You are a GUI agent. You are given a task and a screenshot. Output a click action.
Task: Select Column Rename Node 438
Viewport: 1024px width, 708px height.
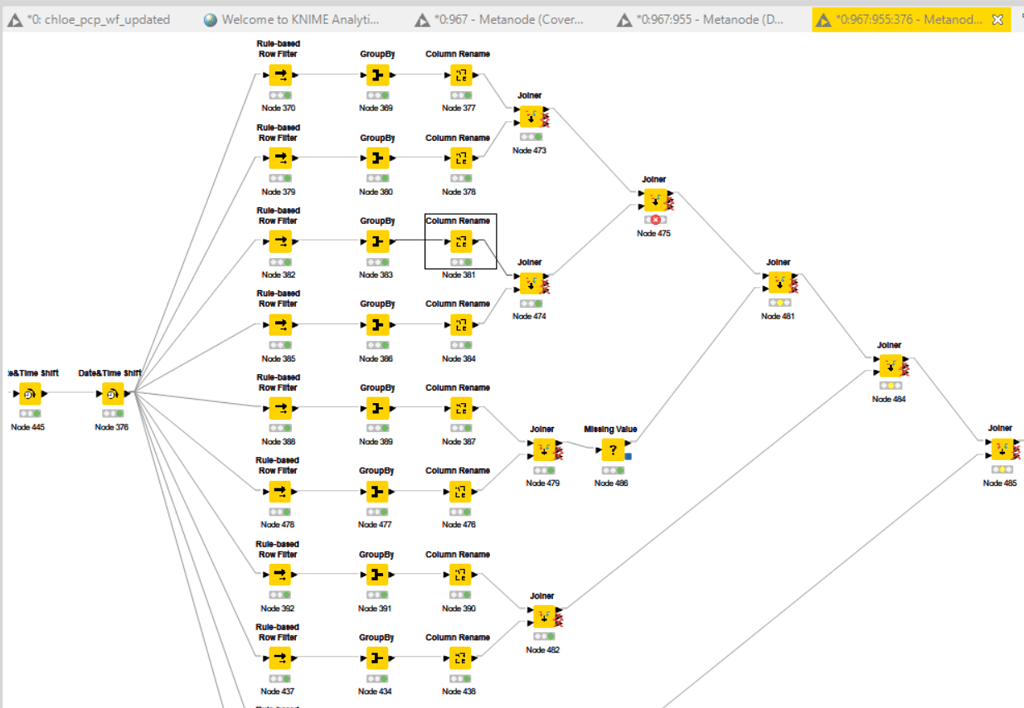[458, 658]
